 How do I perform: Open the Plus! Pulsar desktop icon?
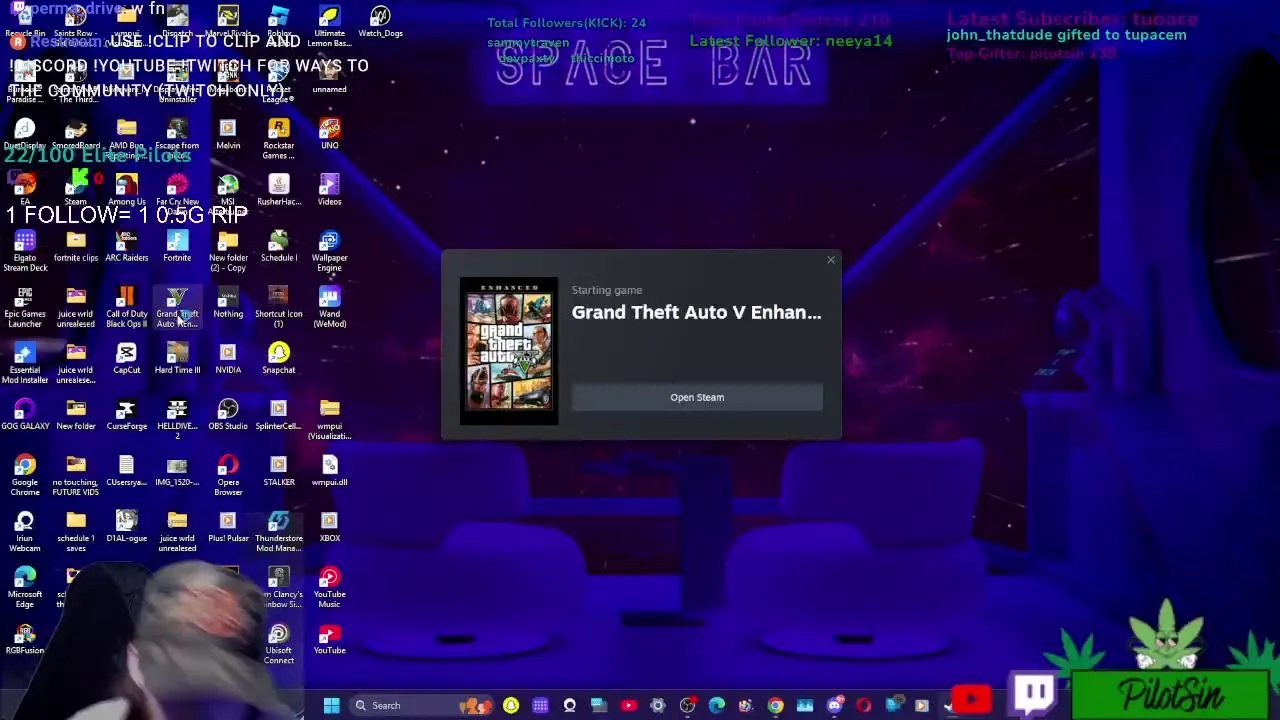(228, 525)
